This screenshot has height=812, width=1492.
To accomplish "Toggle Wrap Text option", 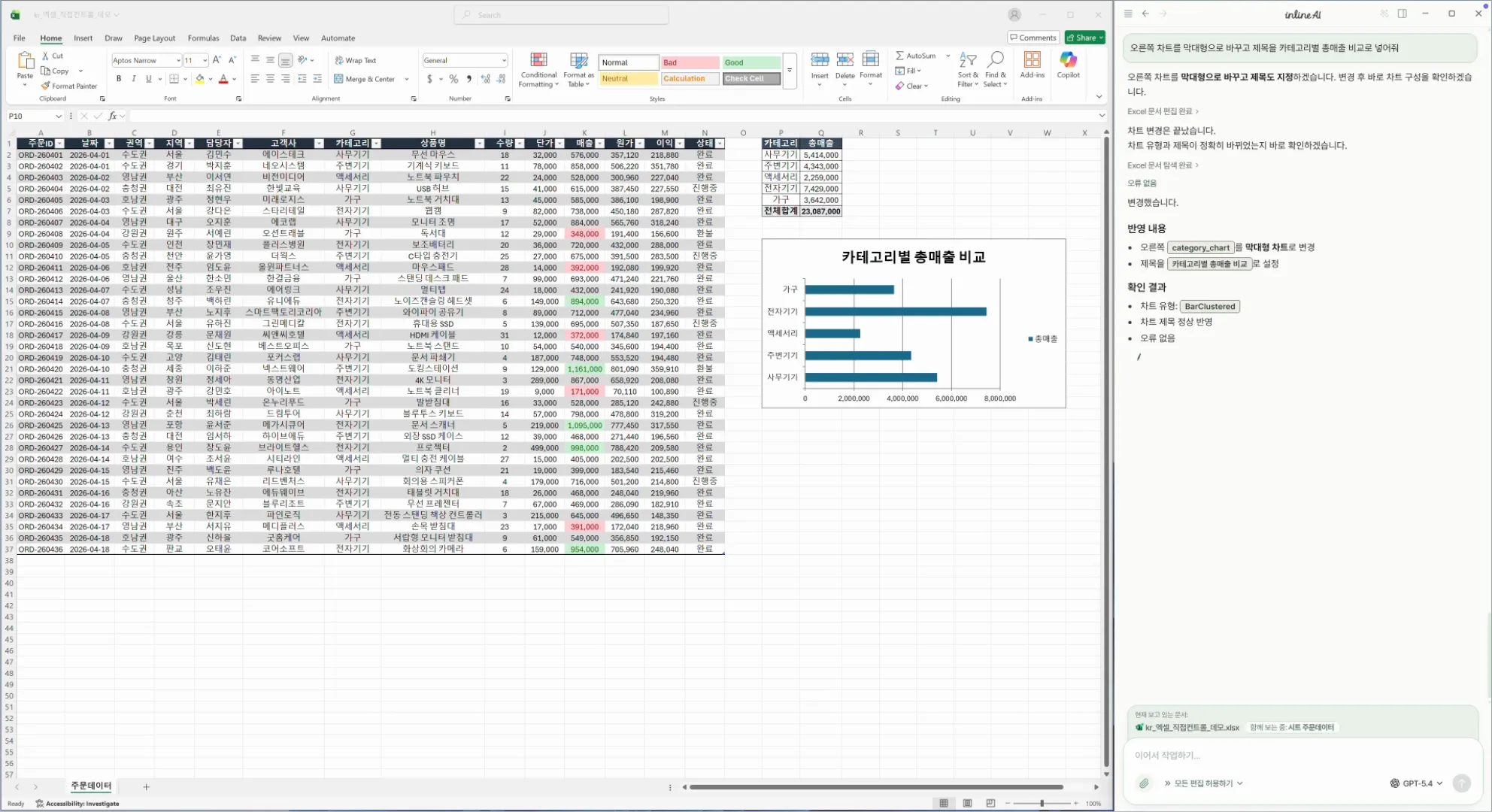I will pyautogui.click(x=356, y=60).
